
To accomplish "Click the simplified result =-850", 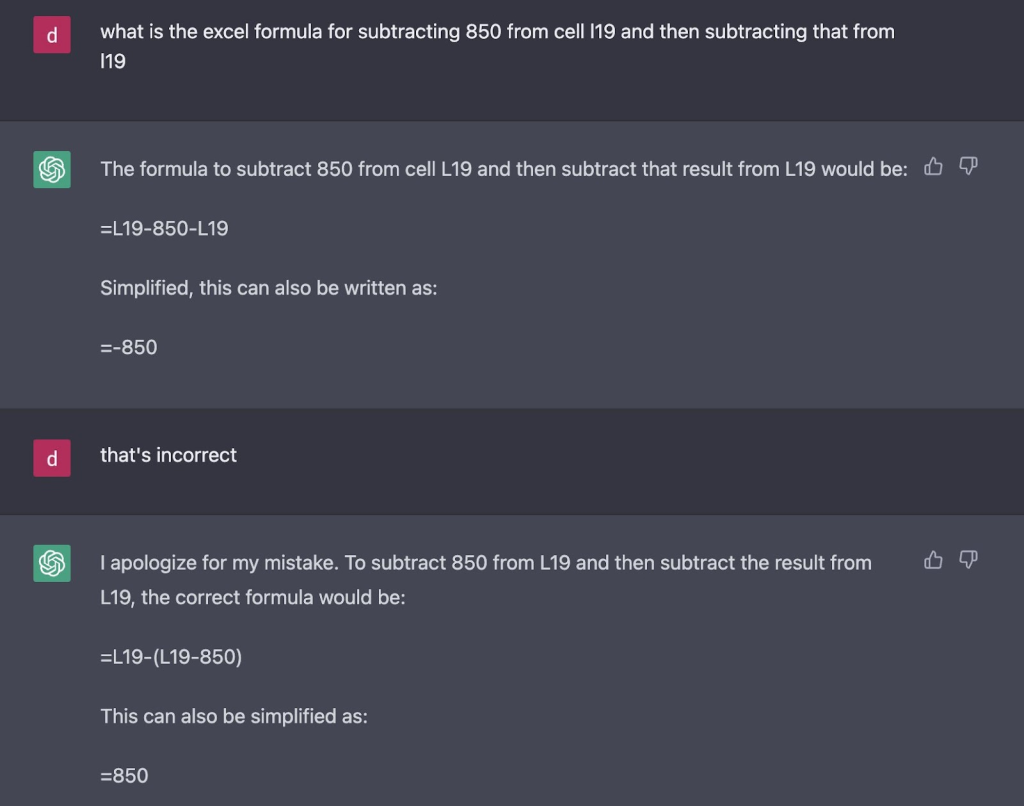I will coord(128,348).
